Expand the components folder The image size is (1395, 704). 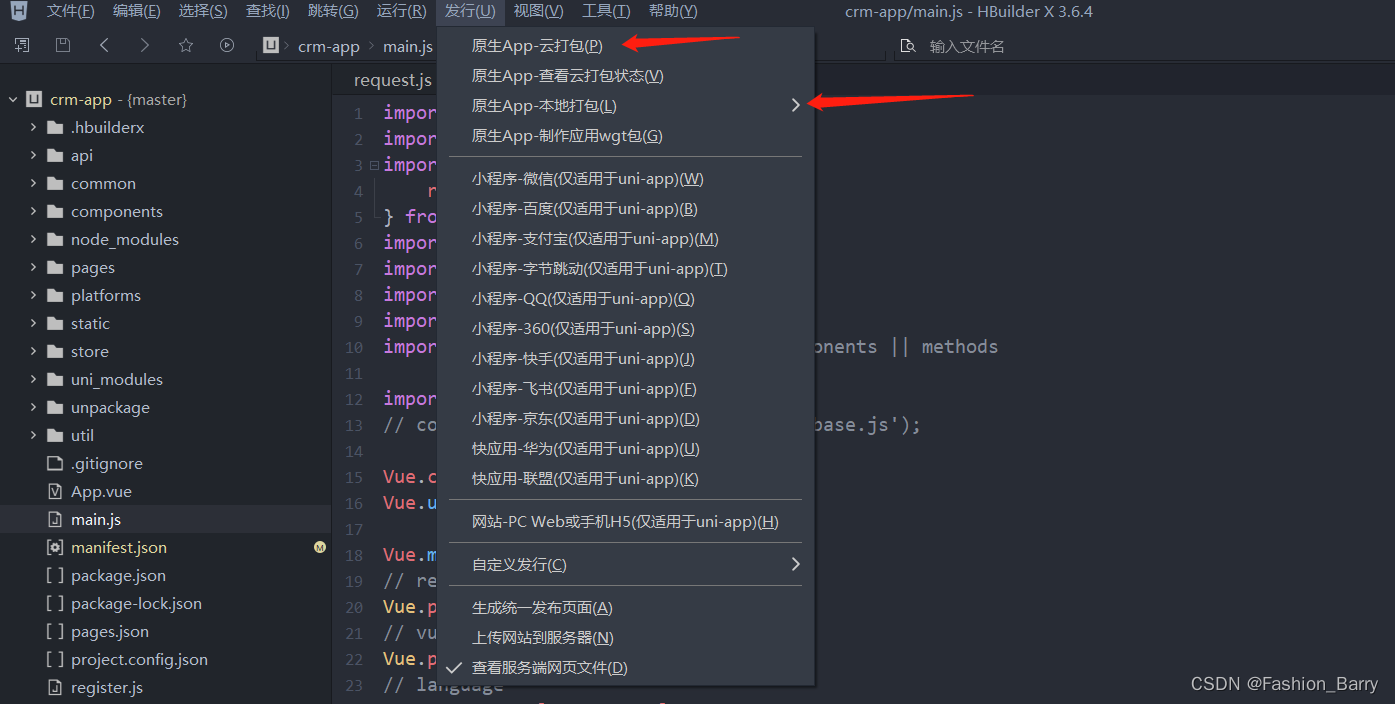(x=33, y=211)
